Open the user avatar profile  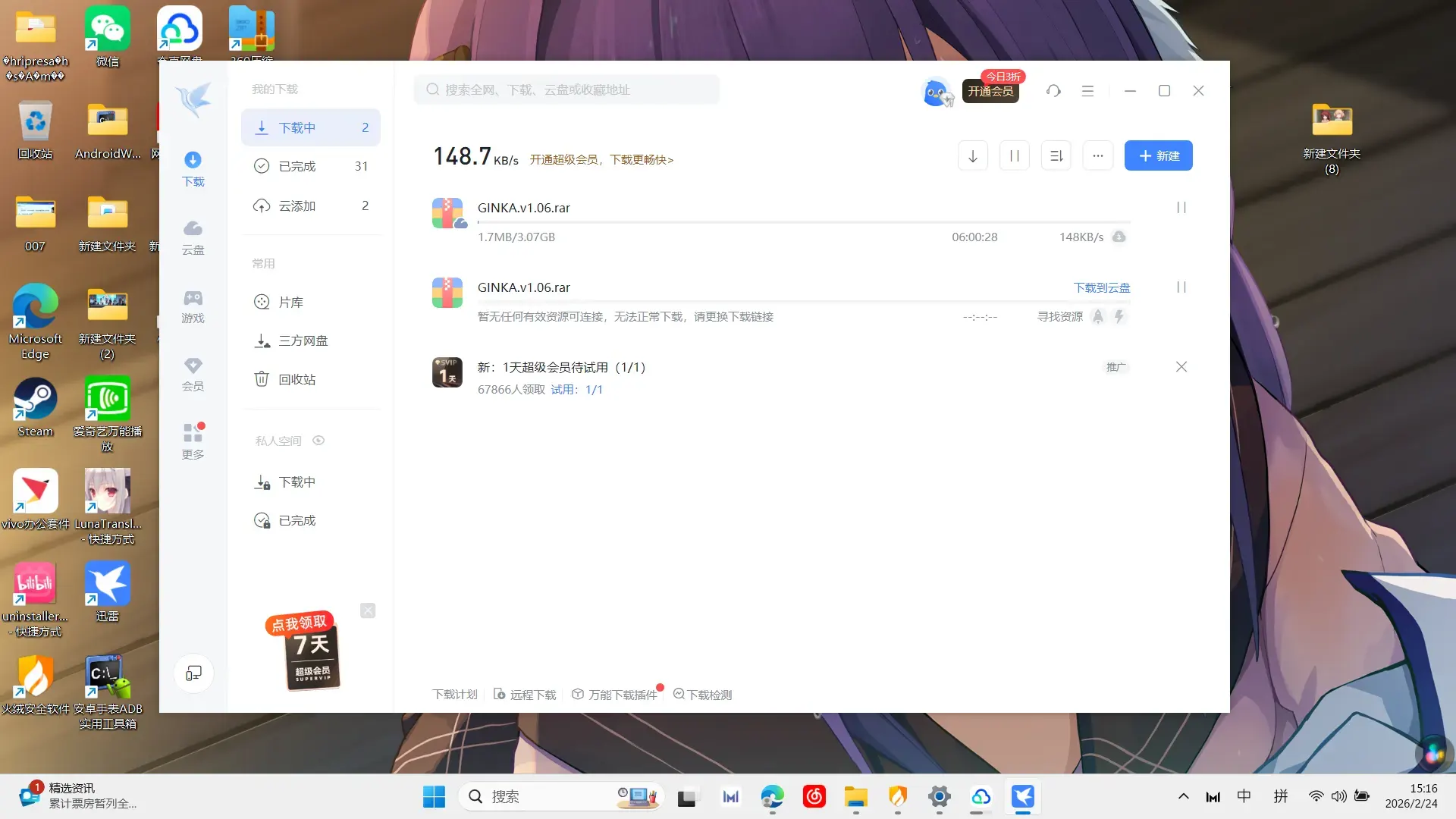click(x=937, y=91)
